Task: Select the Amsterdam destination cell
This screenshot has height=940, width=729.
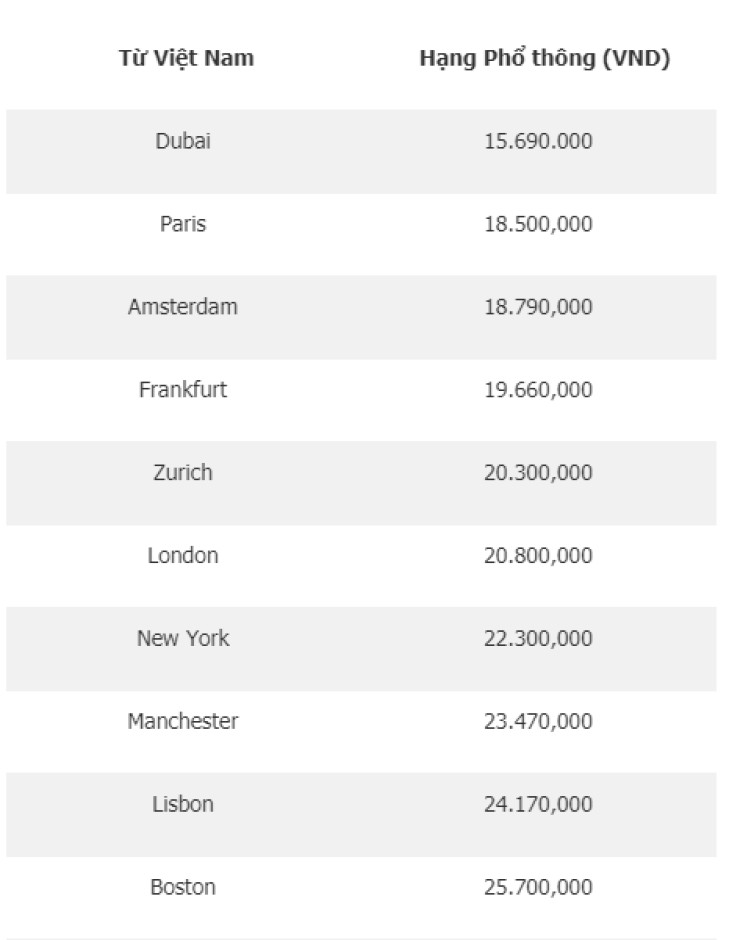Action: pos(183,306)
